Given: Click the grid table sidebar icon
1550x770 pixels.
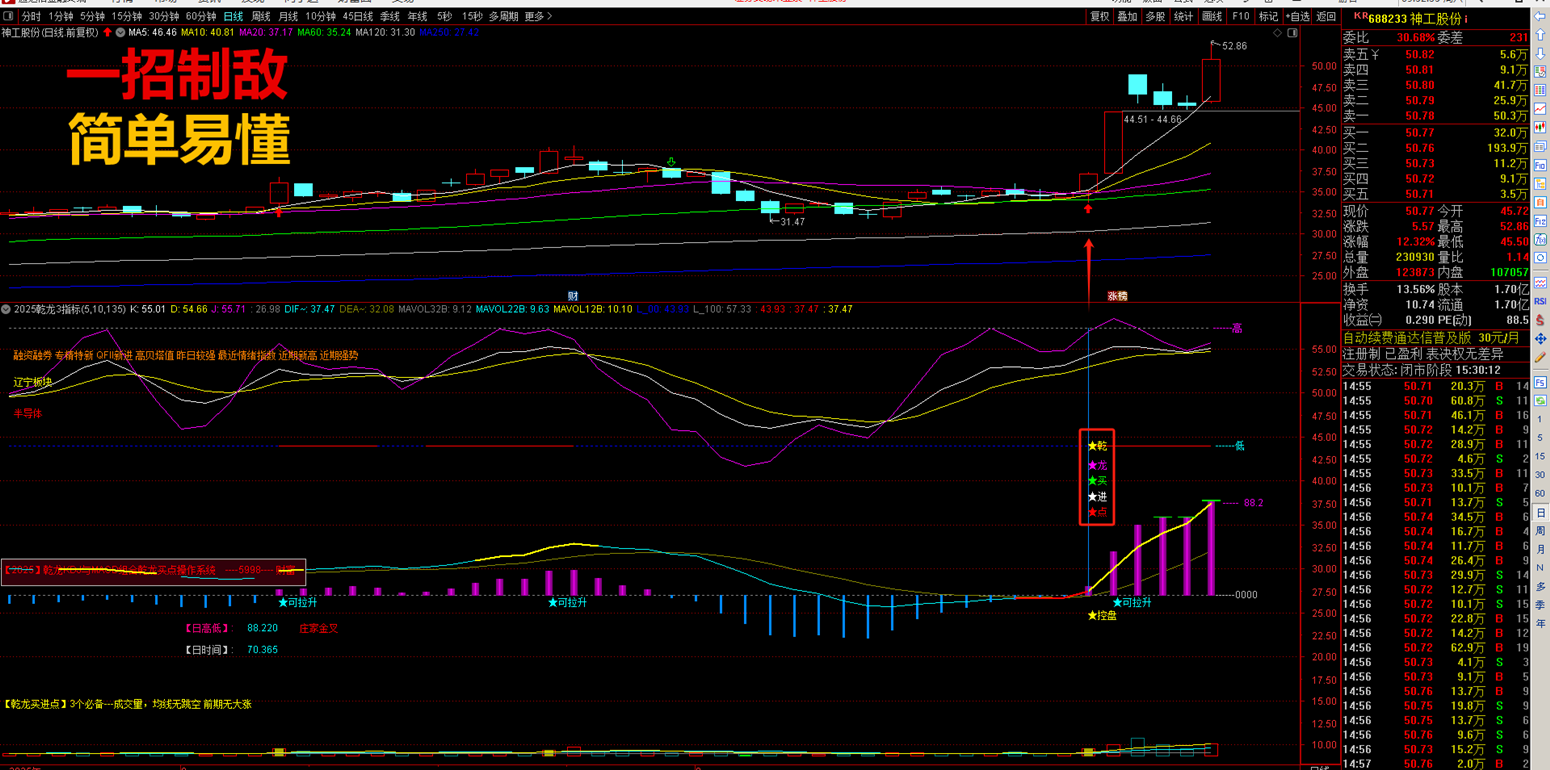Looking at the screenshot, I should [x=1540, y=91].
